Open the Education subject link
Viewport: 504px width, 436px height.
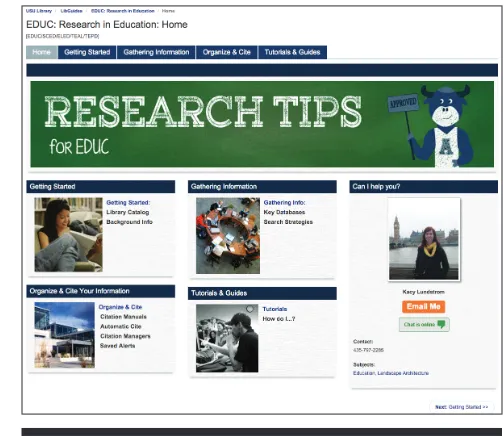pyautogui.click(x=364, y=373)
